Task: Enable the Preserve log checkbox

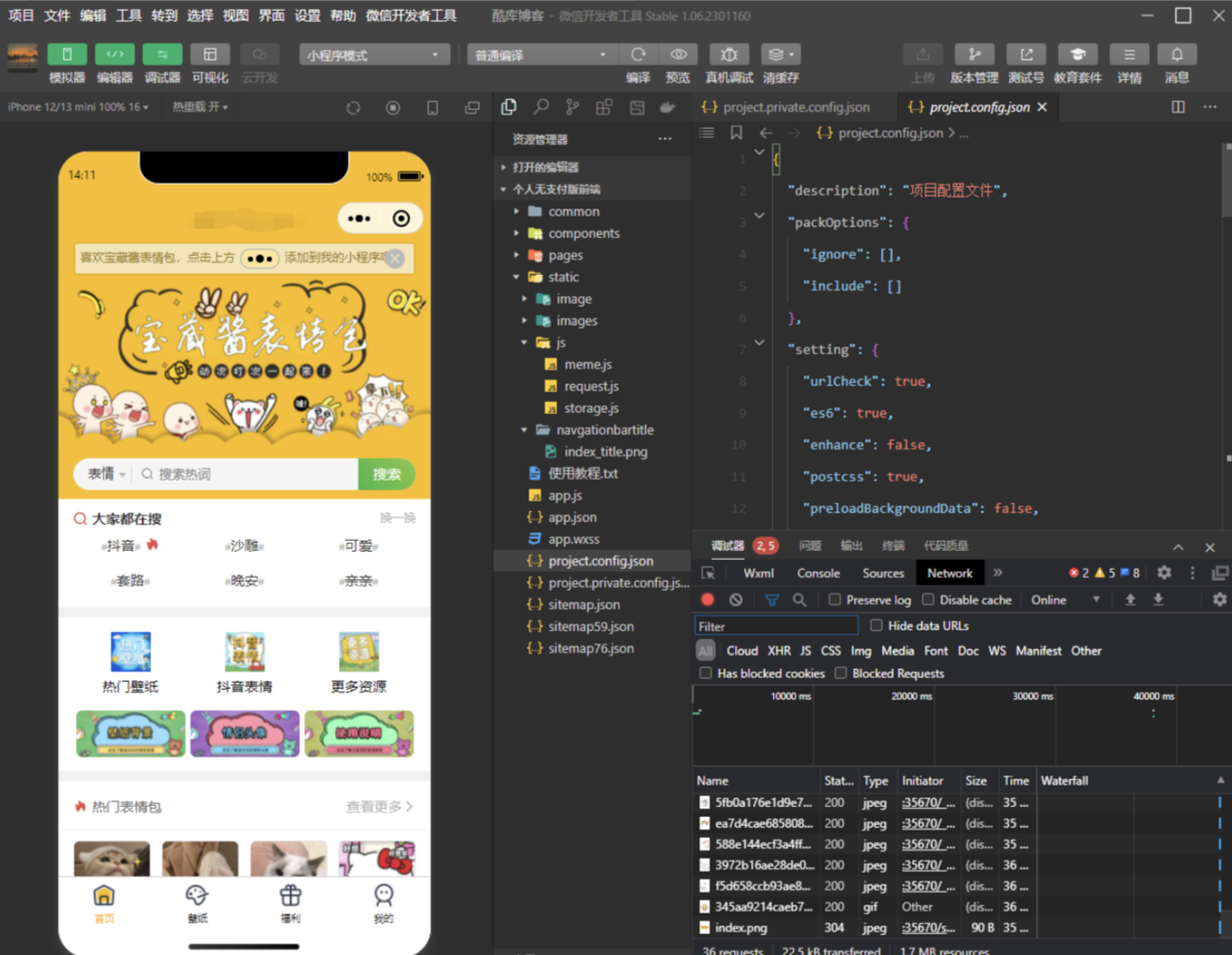Action: [835, 600]
